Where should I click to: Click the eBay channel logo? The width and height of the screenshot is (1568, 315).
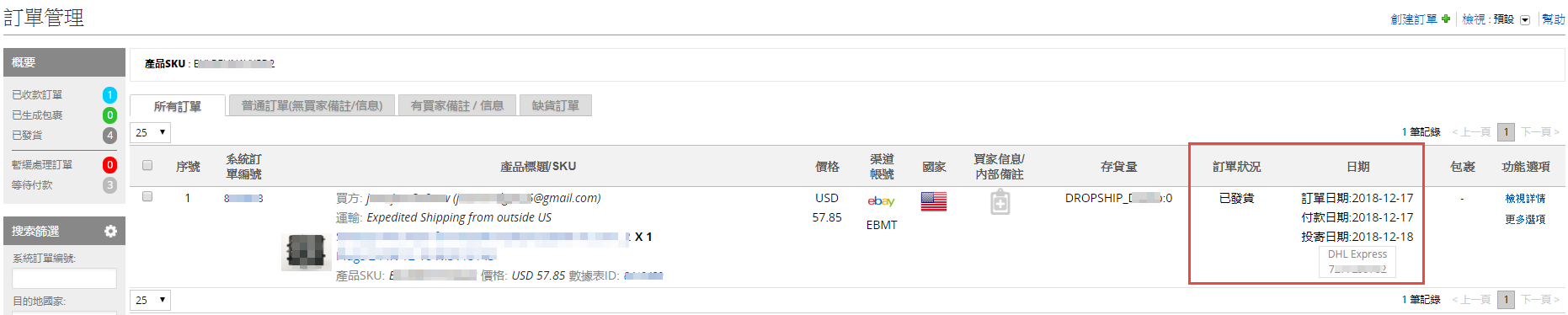[881, 200]
